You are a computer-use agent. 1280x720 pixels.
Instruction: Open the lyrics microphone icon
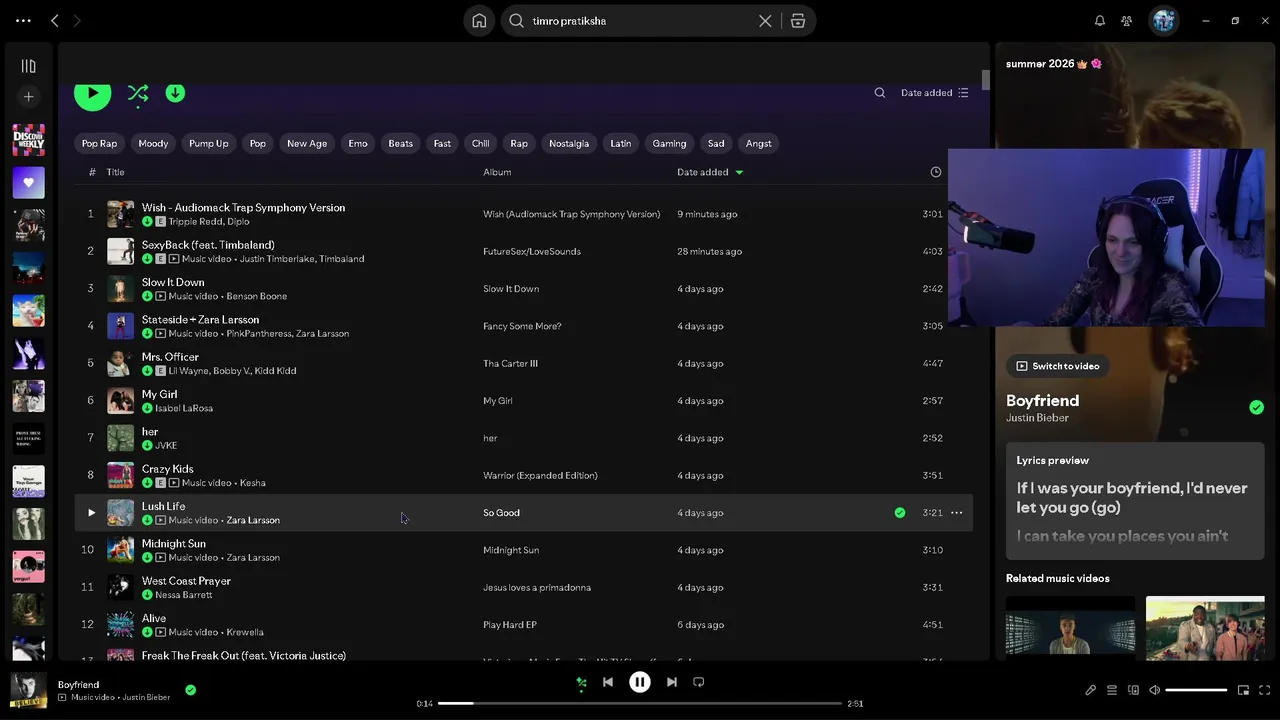[1091, 690]
